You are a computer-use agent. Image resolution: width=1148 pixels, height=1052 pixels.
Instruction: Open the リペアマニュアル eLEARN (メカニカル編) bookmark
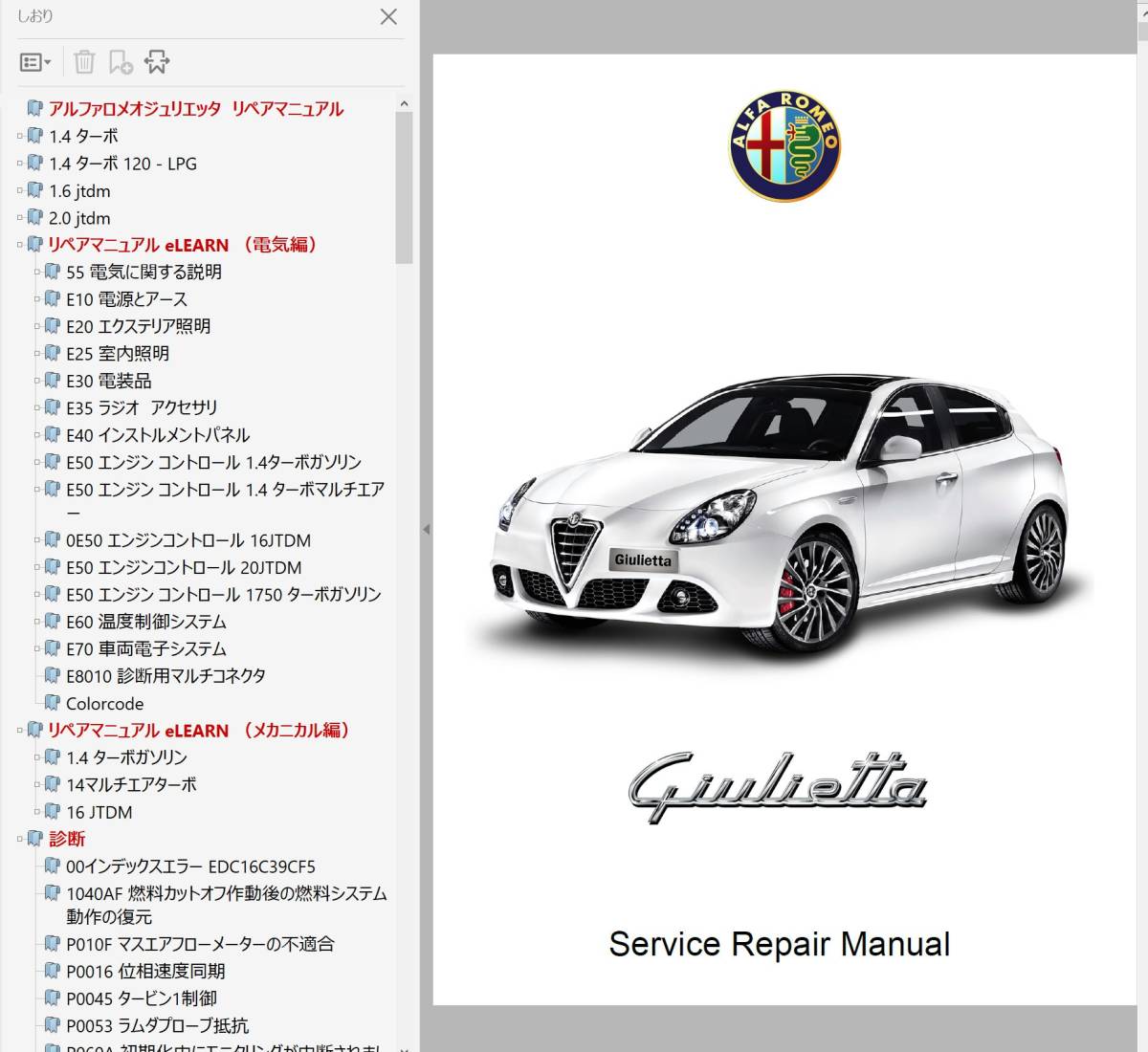pos(198,731)
